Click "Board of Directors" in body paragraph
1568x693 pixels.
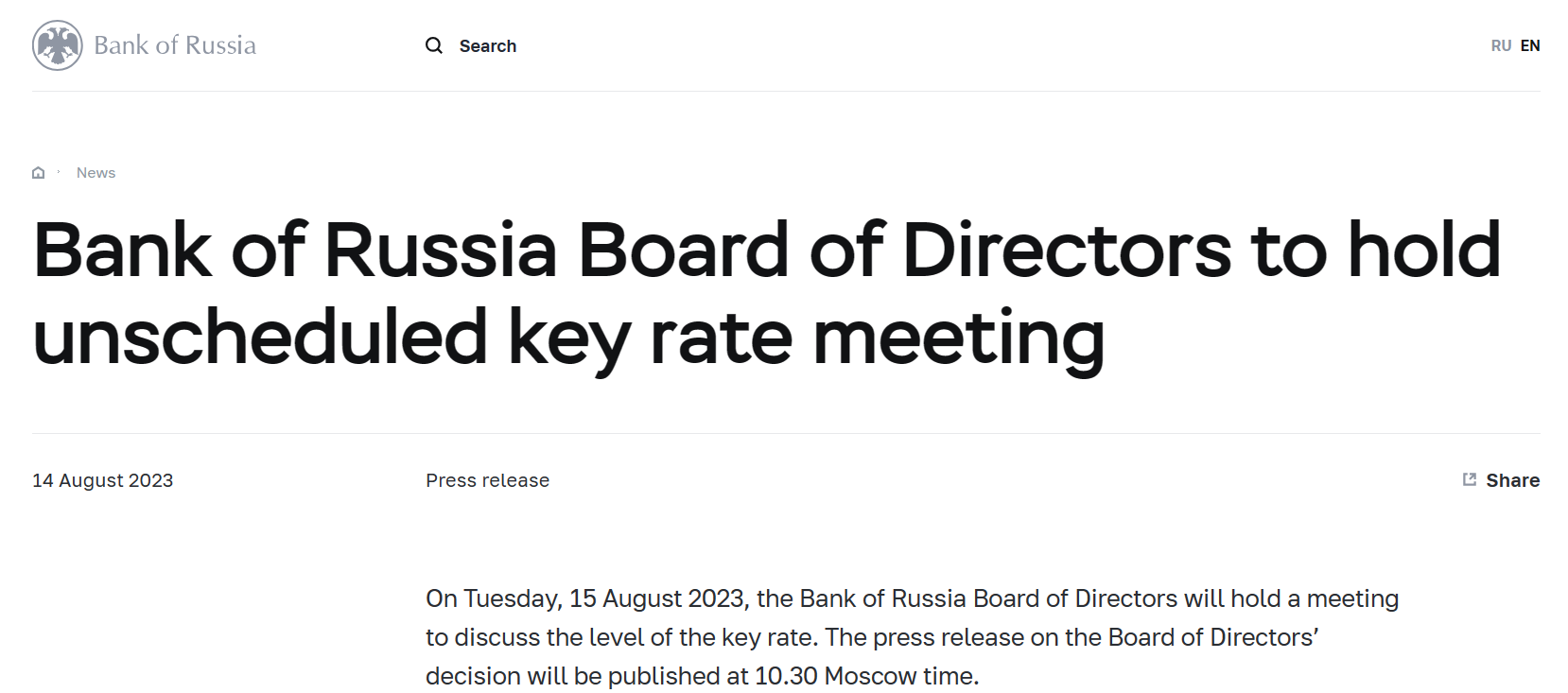coord(1074,598)
